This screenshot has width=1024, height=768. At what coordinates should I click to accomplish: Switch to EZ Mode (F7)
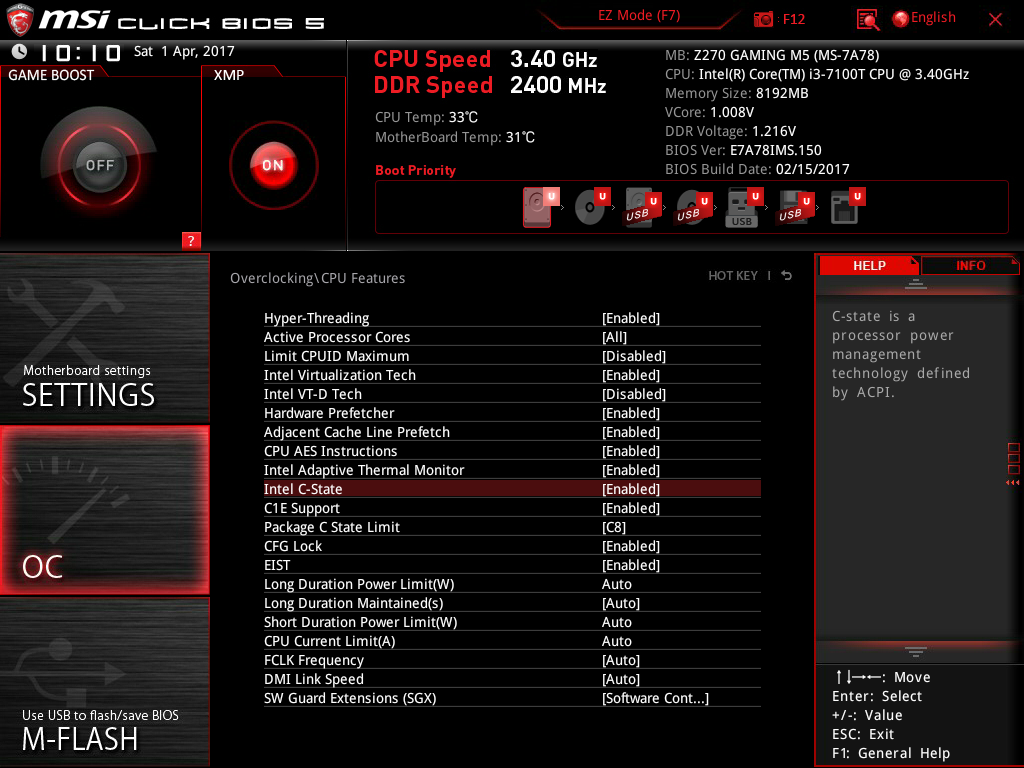639,16
